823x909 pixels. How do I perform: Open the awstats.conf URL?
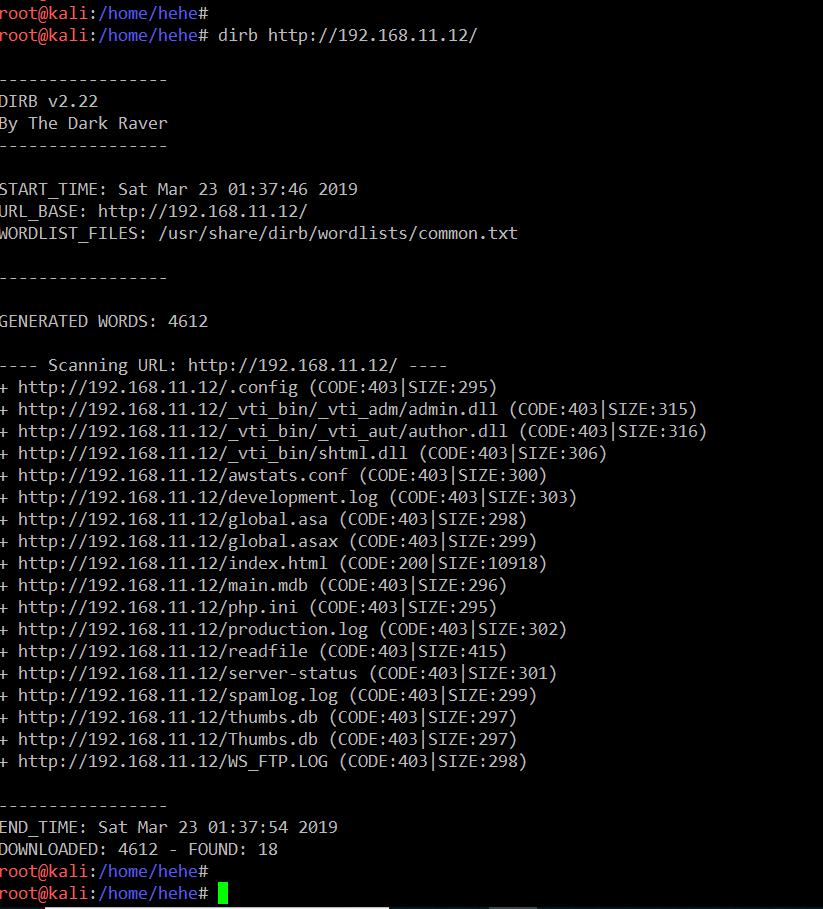182,475
